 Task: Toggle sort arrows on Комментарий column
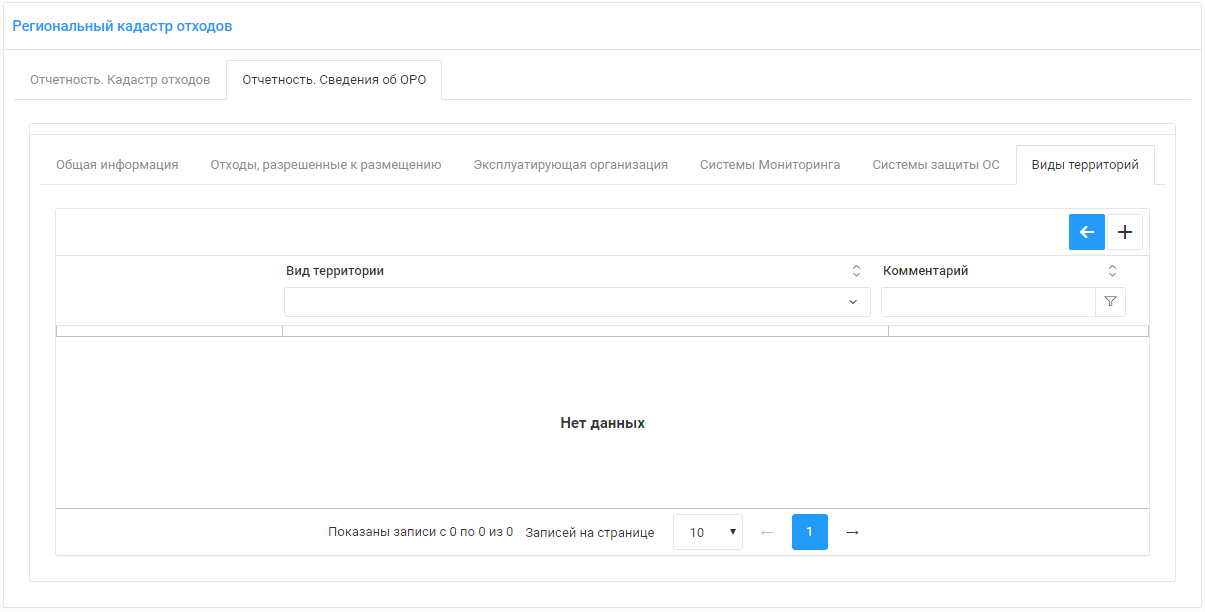coord(1112,271)
